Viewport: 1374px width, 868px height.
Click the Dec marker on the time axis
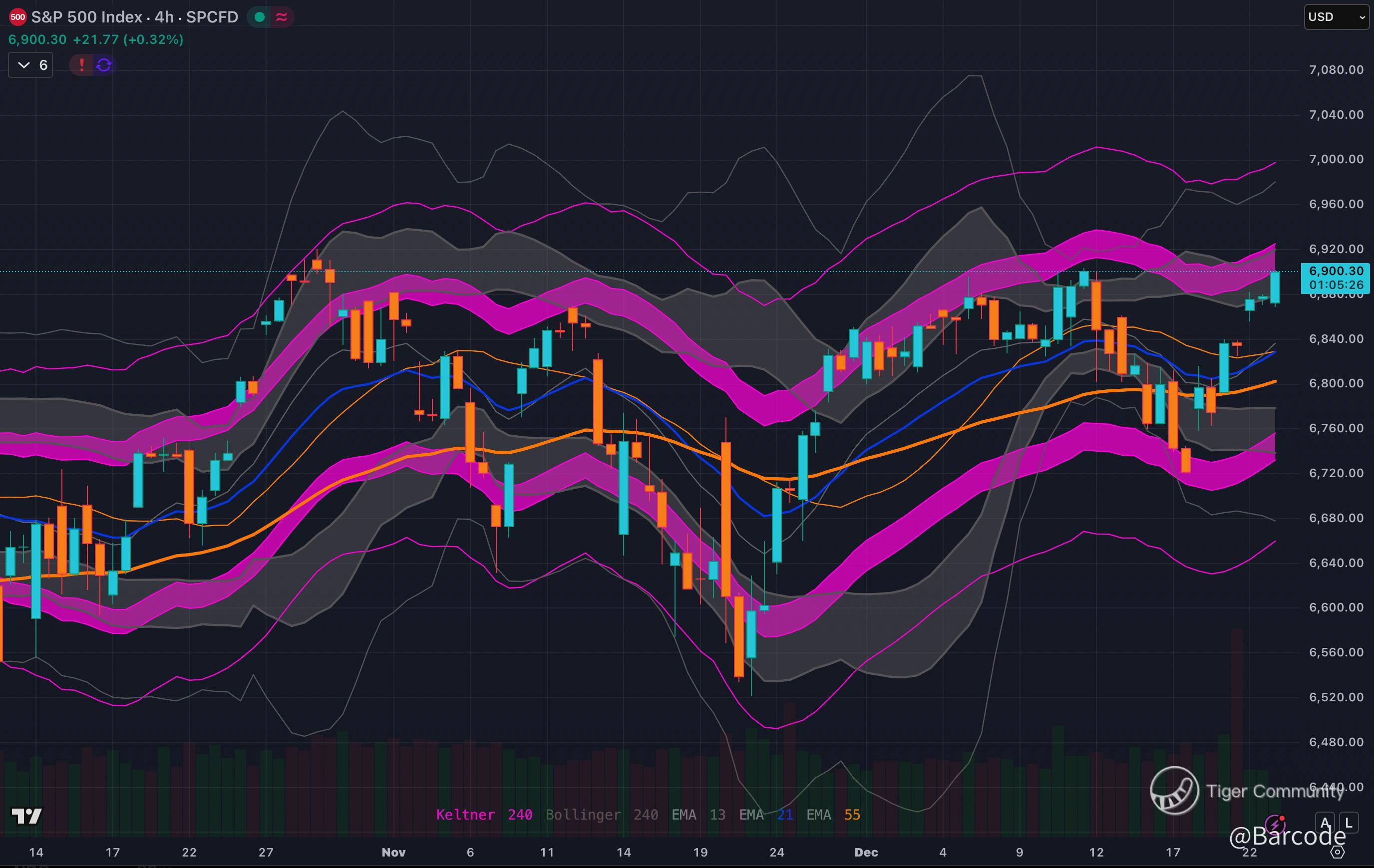tap(866, 852)
